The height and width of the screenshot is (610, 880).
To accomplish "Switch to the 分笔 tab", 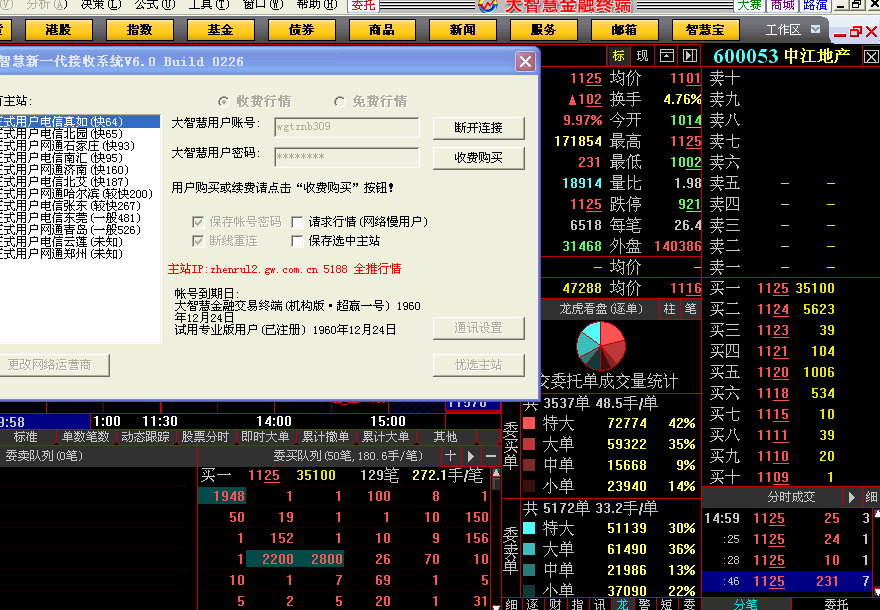I will 745,604.
